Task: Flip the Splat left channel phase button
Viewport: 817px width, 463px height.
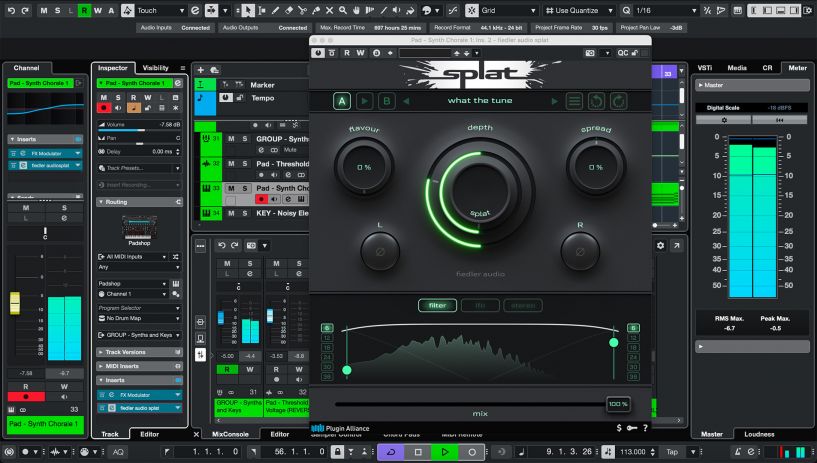Action: pos(380,252)
